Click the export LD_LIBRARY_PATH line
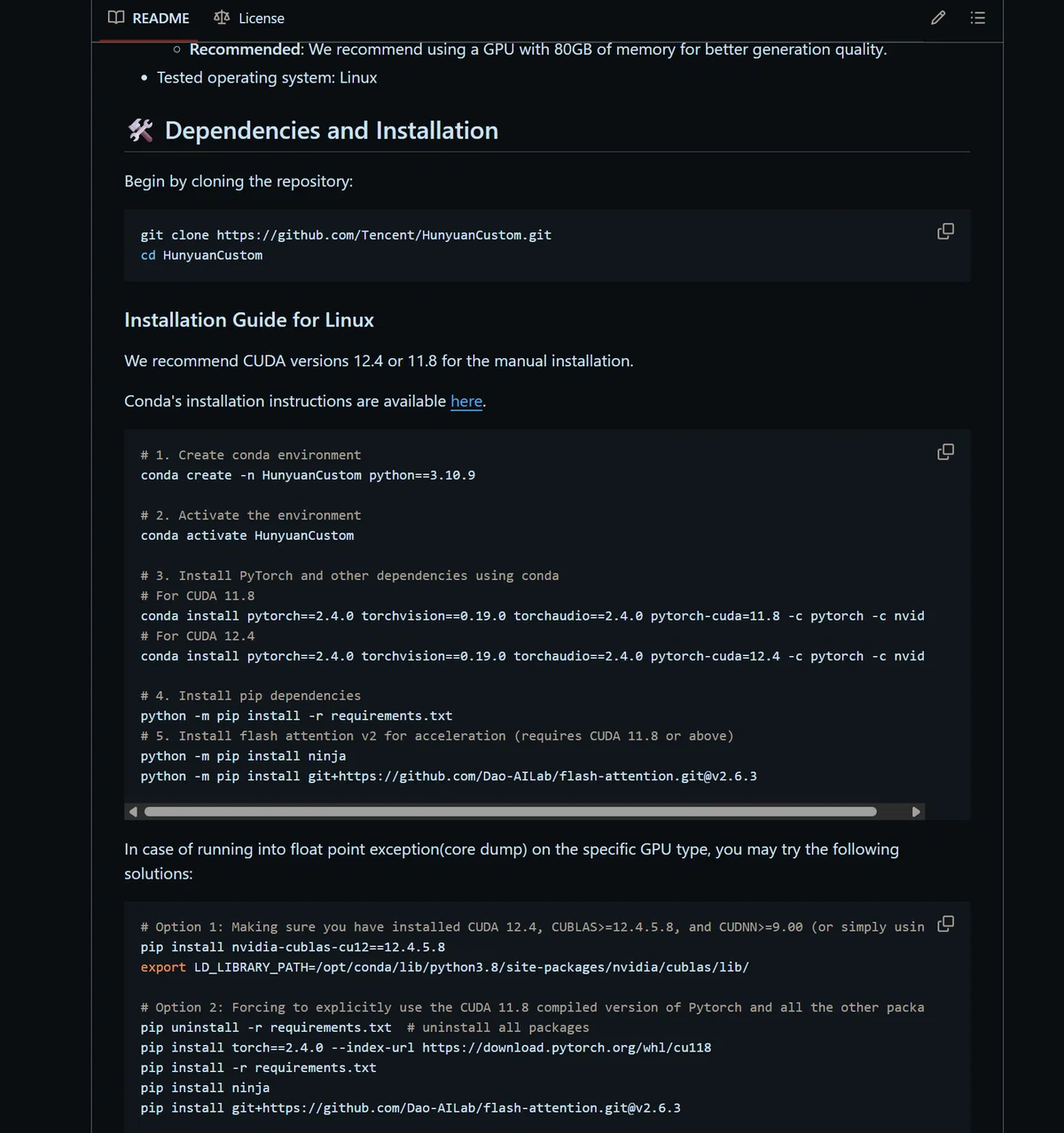Screen dimensions: 1064x1133 point(445,967)
